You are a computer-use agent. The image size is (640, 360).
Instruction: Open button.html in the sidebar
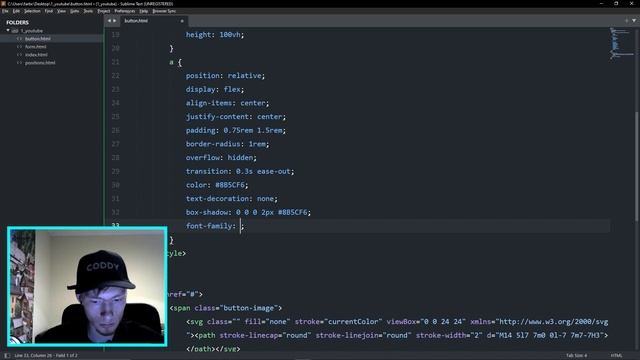click(x=38, y=39)
